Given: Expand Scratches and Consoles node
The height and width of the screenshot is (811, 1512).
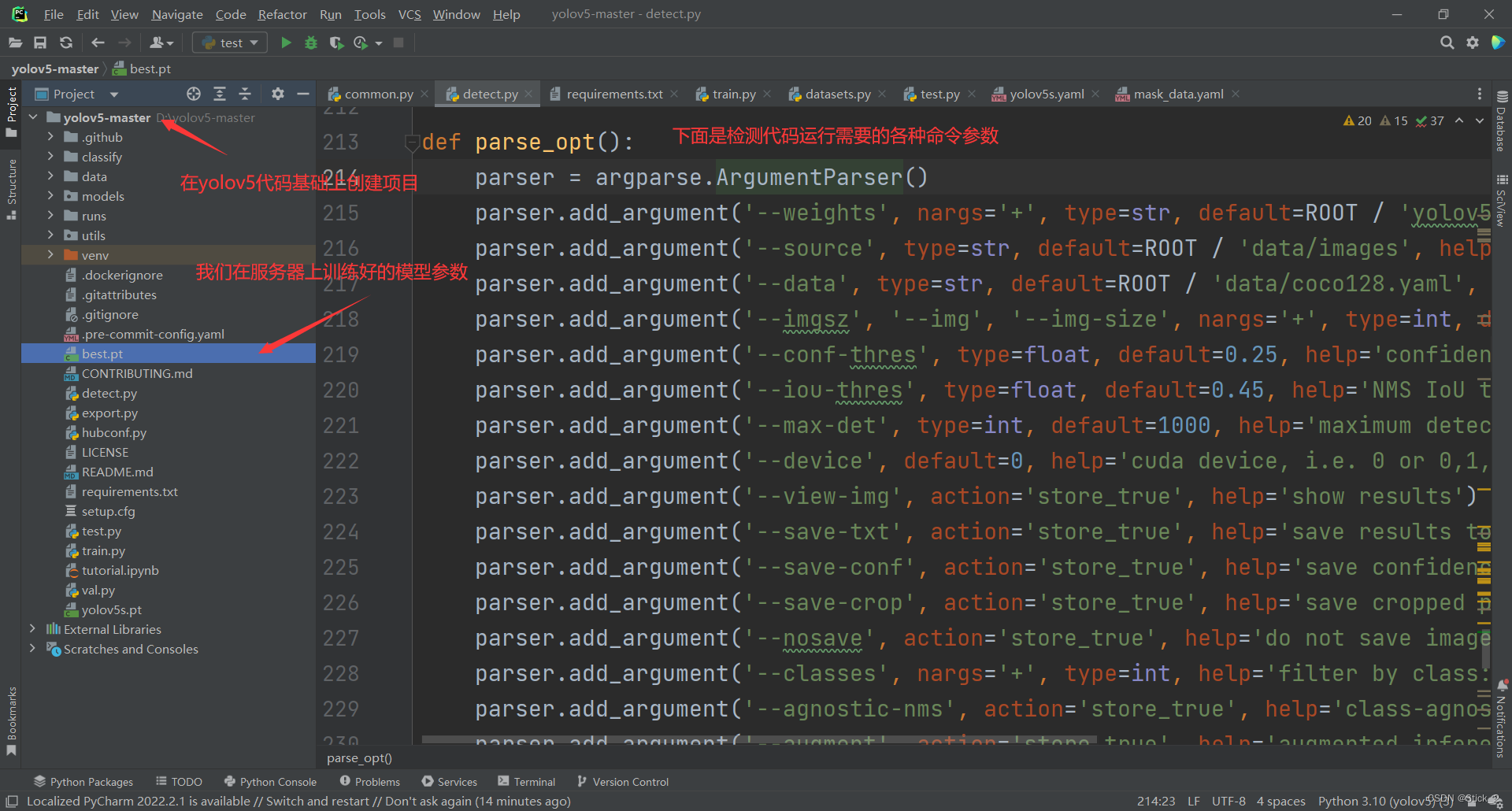Looking at the screenshot, I should coord(33,649).
